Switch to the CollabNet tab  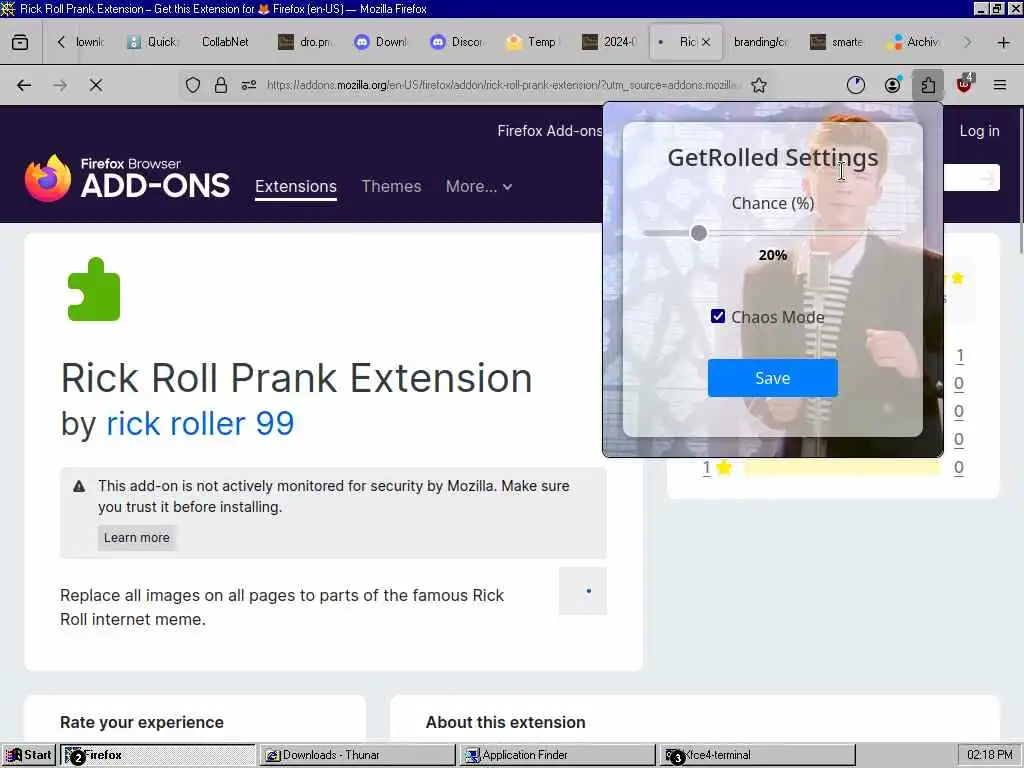click(224, 42)
